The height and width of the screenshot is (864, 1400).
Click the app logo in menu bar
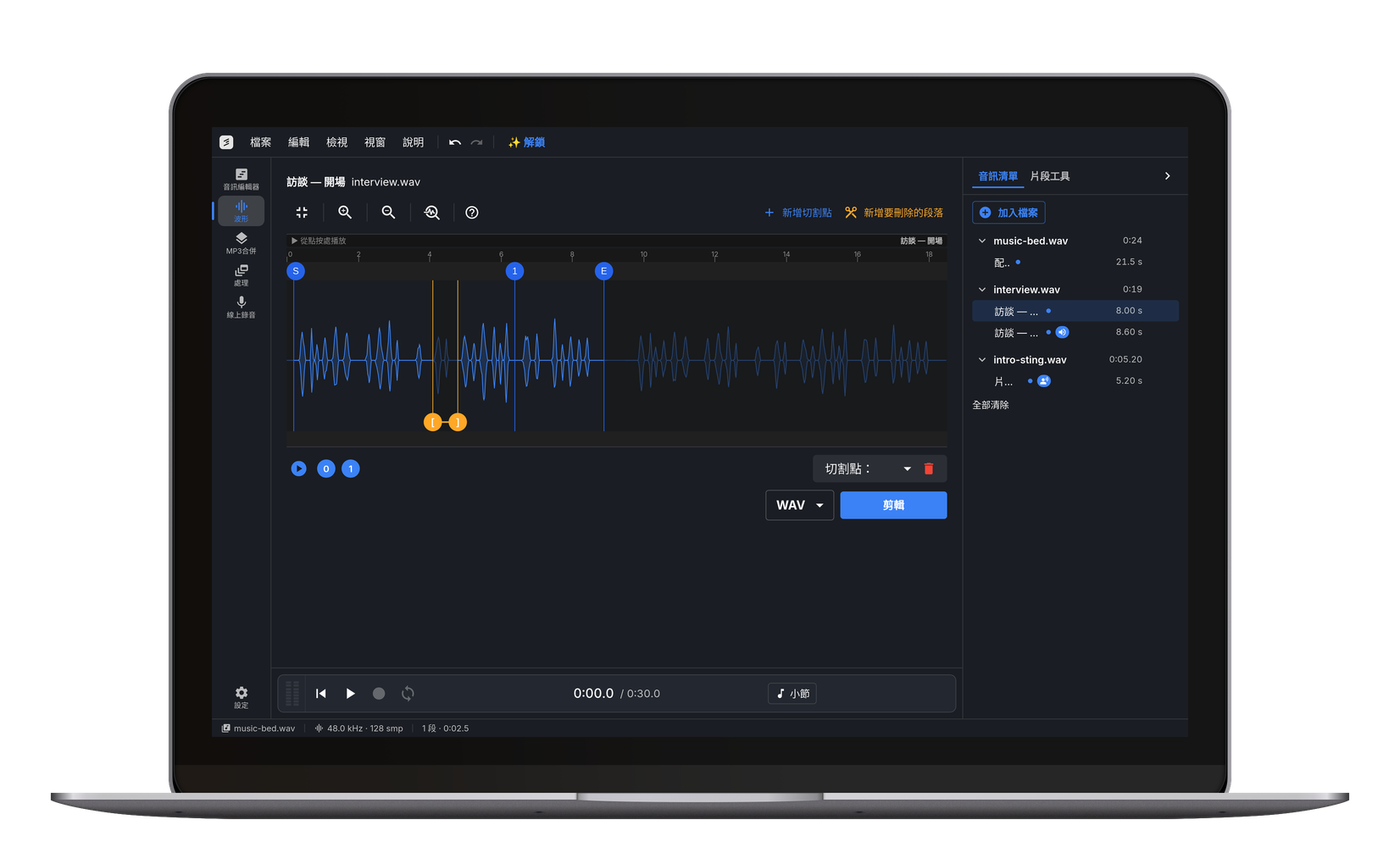pyautogui.click(x=226, y=142)
